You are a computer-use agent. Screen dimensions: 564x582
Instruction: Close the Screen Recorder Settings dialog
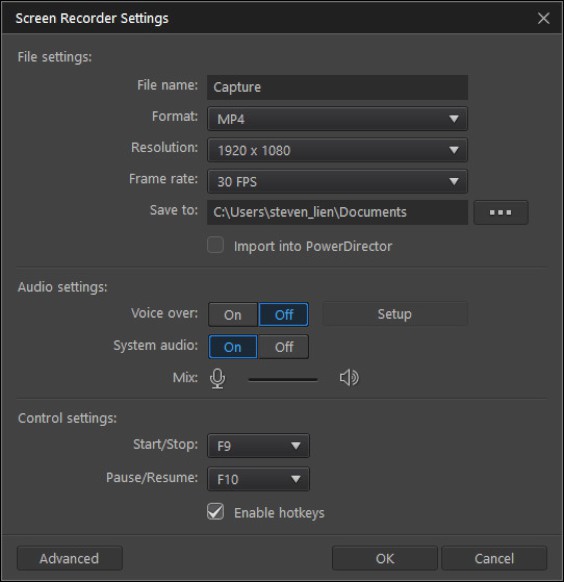pyautogui.click(x=544, y=18)
